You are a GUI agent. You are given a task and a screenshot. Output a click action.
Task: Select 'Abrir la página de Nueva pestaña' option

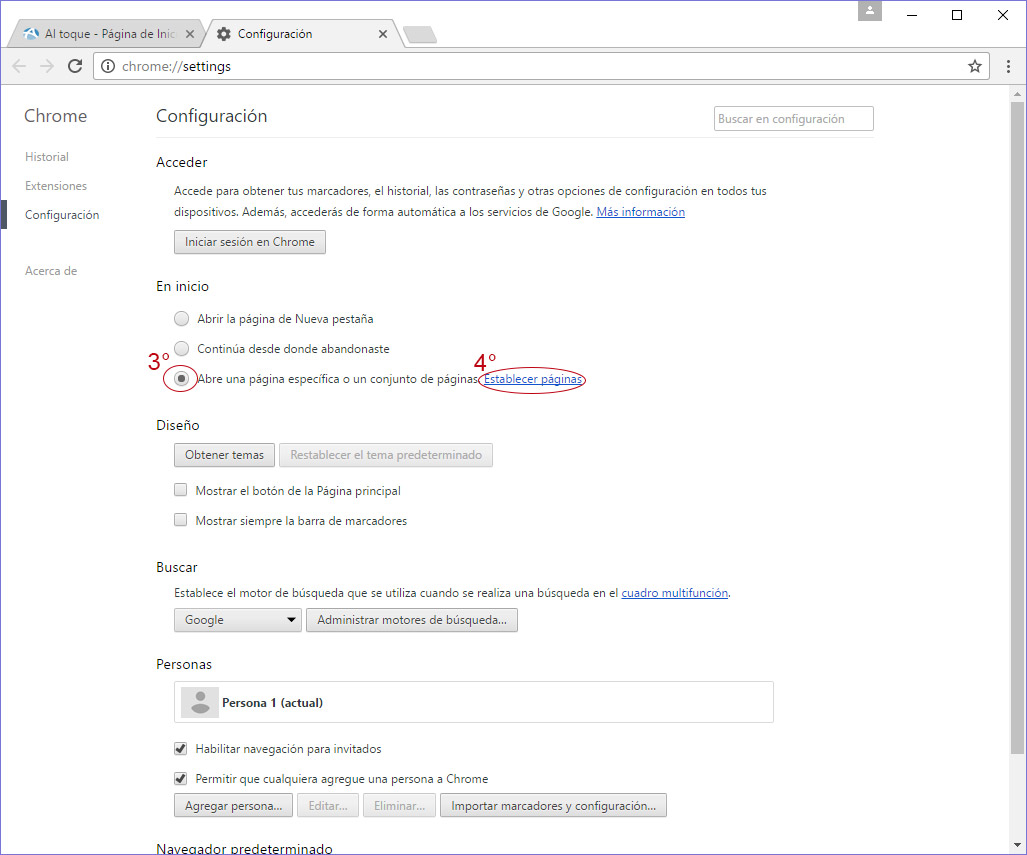pyautogui.click(x=181, y=319)
